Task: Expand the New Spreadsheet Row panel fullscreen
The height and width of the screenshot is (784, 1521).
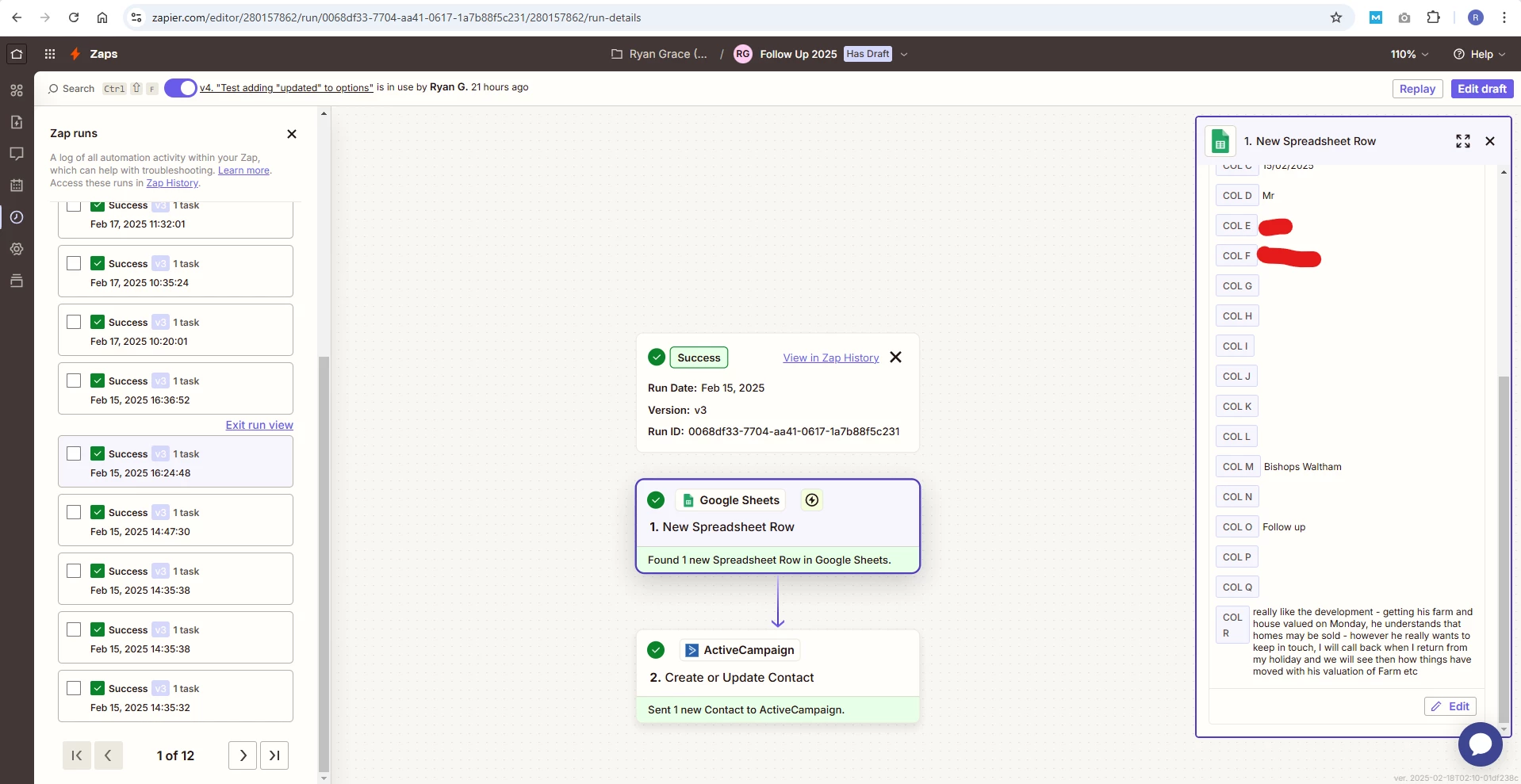Action: click(x=1463, y=141)
